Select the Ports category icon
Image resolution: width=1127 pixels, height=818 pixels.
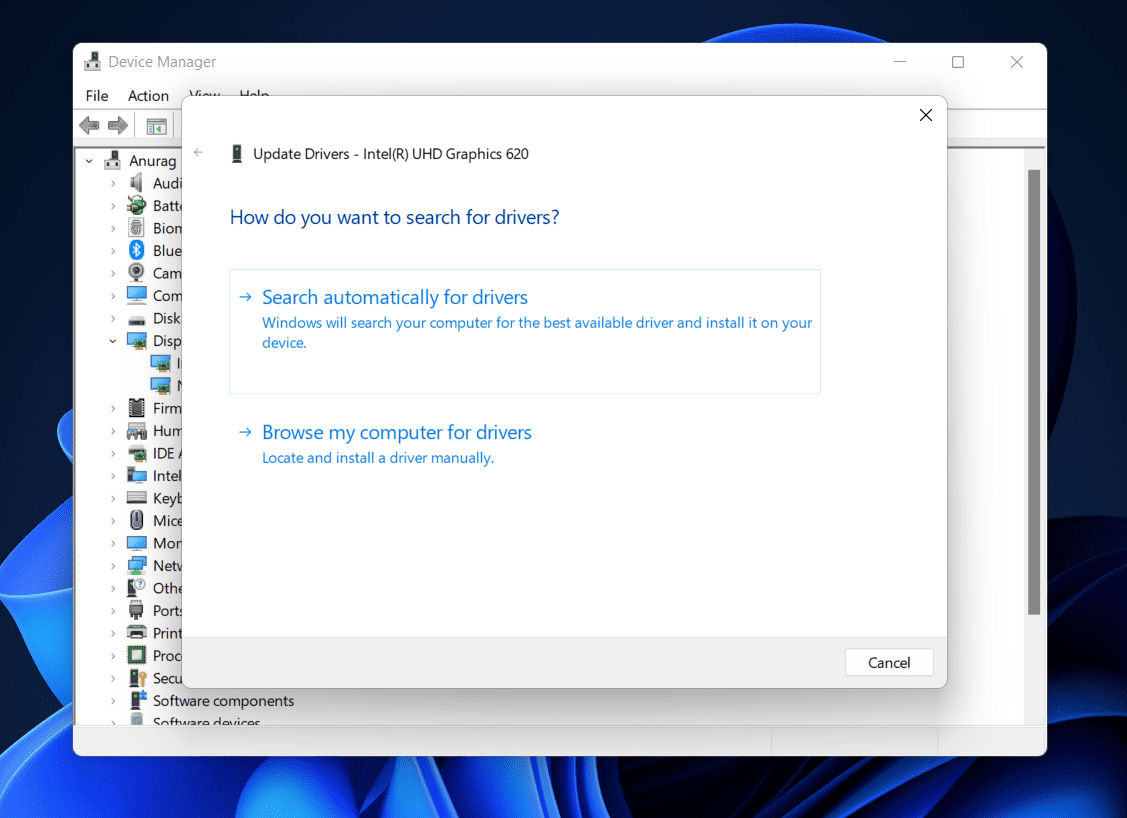(137, 610)
